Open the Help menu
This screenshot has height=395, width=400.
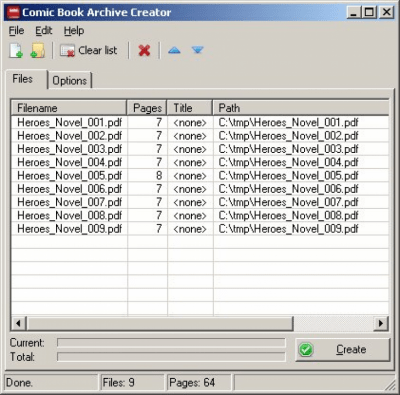click(x=74, y=31)
